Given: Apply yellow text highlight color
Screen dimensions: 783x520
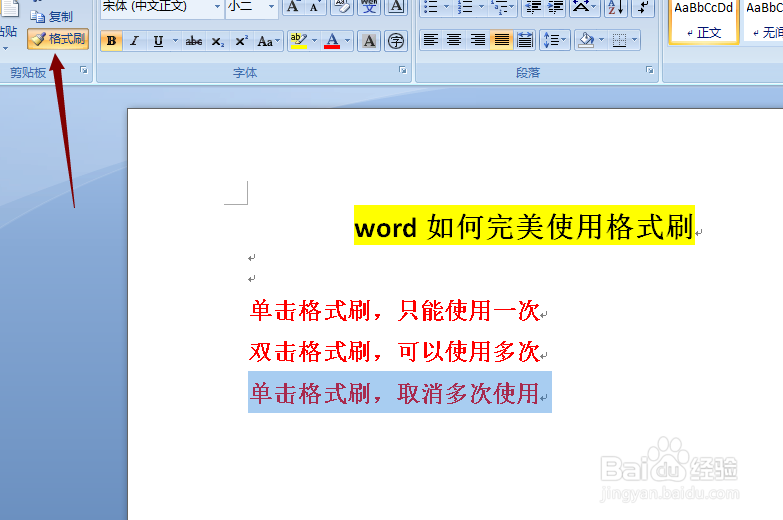Looking at the screenshot, I should 299,41.
